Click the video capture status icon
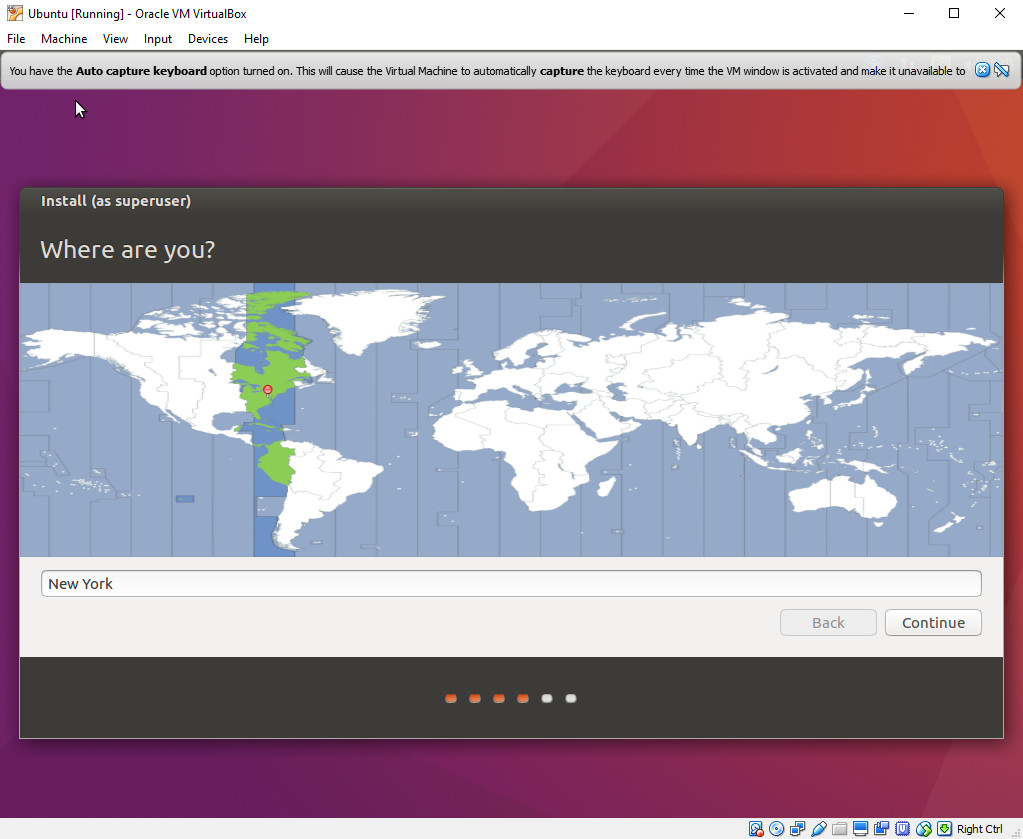 click(881, 829)
